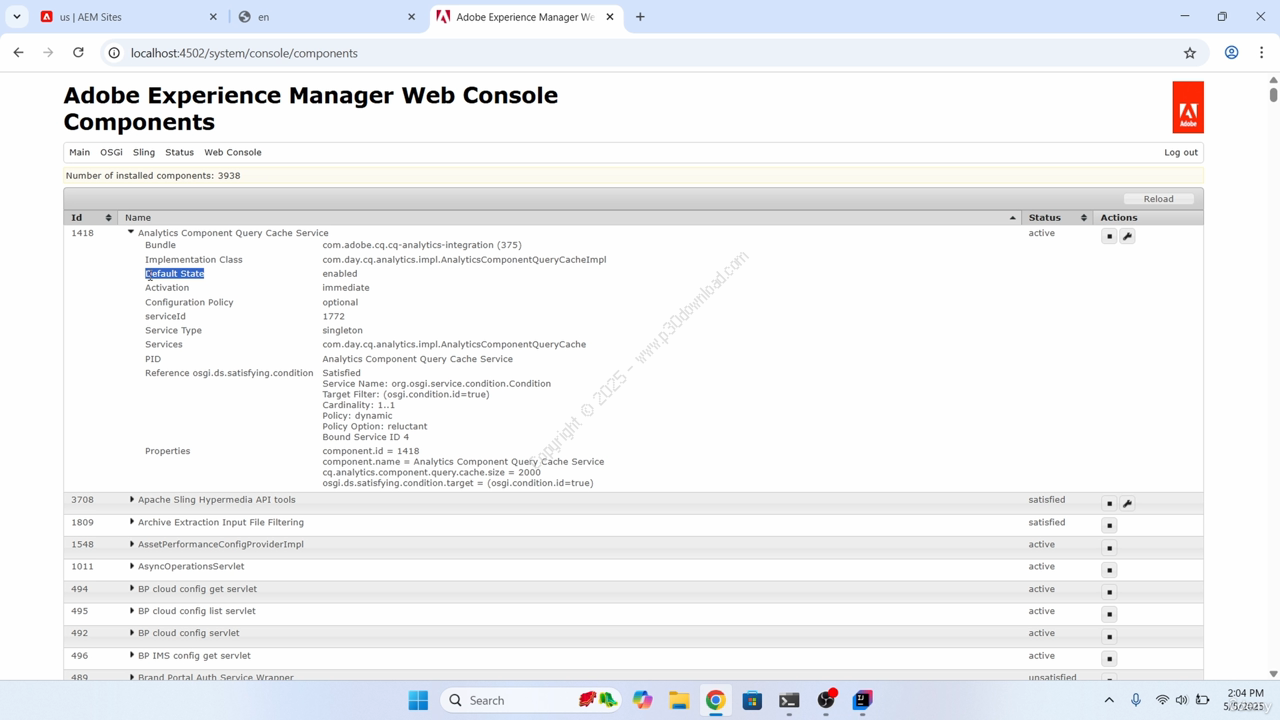Open the Terminal from the taskbar
Screen dimensions: 1280x720
(789, 700)
